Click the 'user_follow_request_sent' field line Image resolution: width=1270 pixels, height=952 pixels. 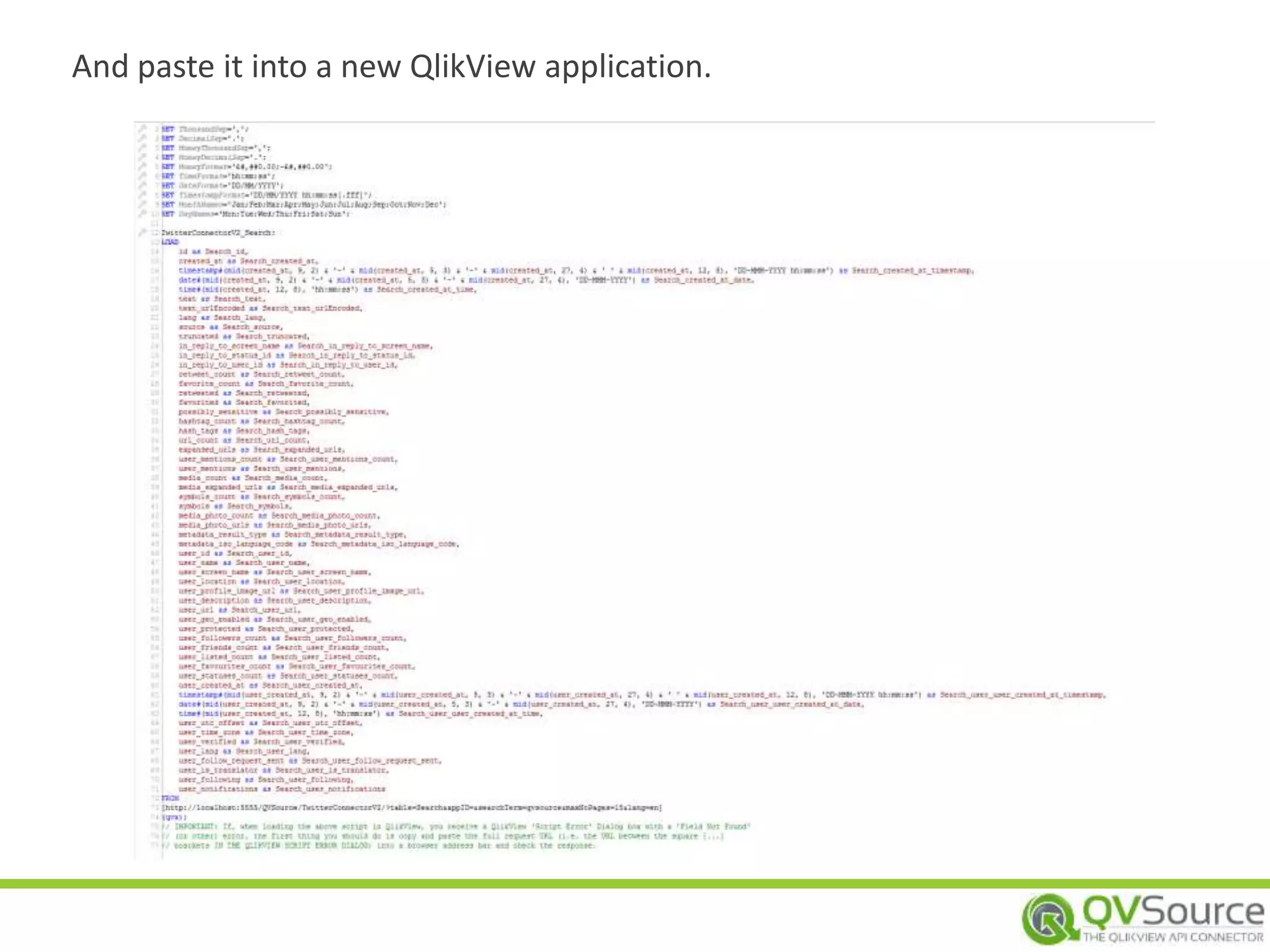pyautogui.click(x=310, y=761)
